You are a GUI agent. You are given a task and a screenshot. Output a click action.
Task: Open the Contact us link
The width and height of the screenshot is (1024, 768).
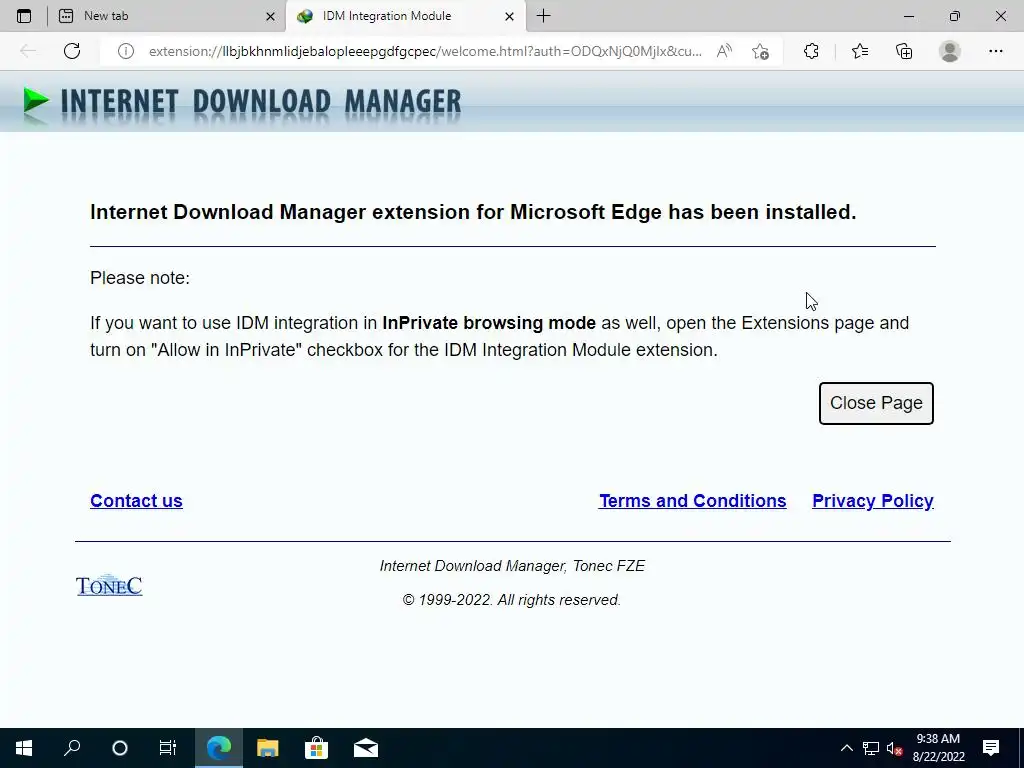pos(136,501)
